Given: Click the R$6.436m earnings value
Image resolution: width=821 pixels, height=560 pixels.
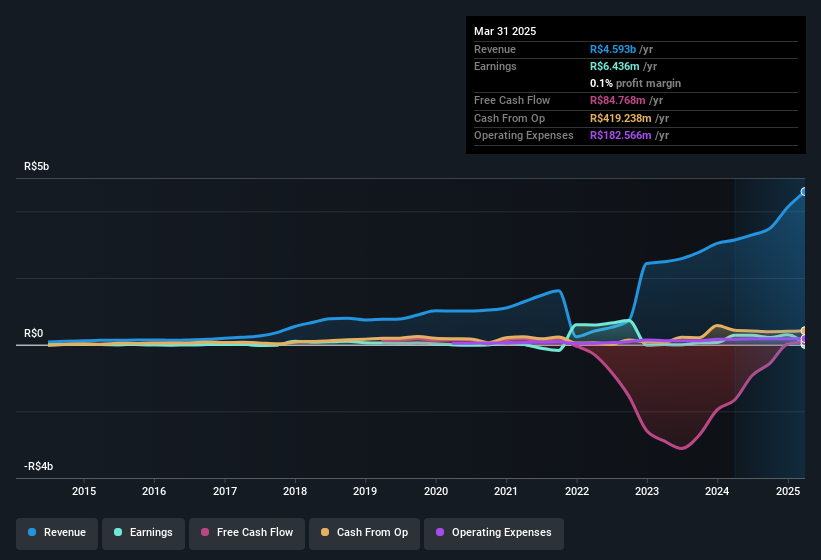Looking at the screenshot, I should [614, 66].
